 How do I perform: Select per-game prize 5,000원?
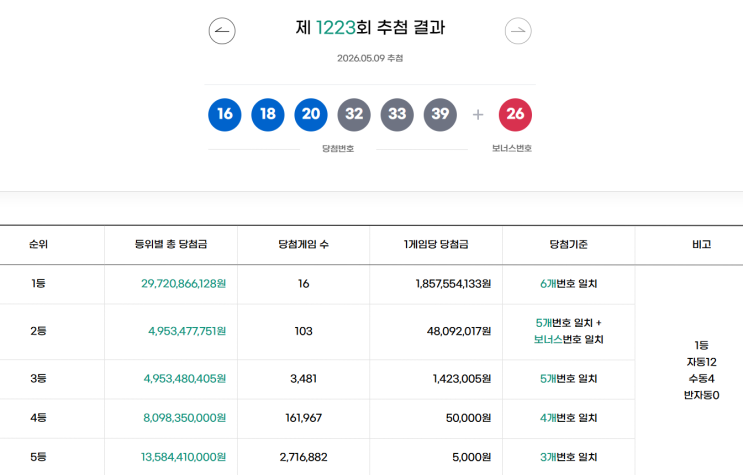471,457
